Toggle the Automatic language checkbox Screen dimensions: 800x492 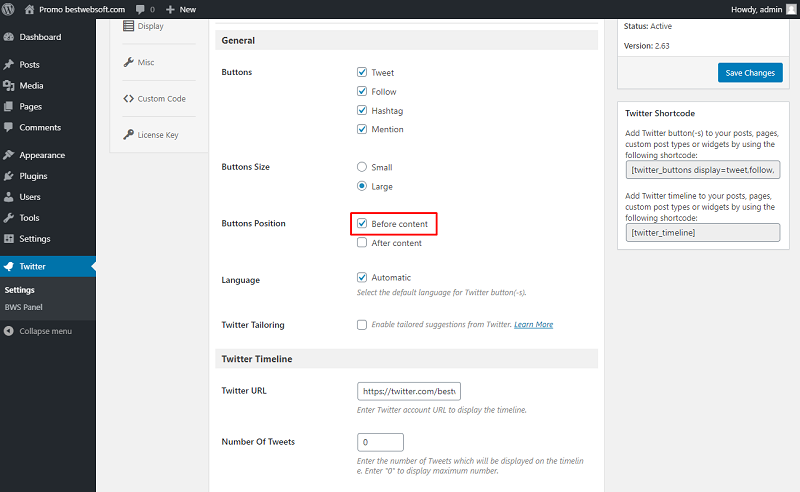(362, 277)
